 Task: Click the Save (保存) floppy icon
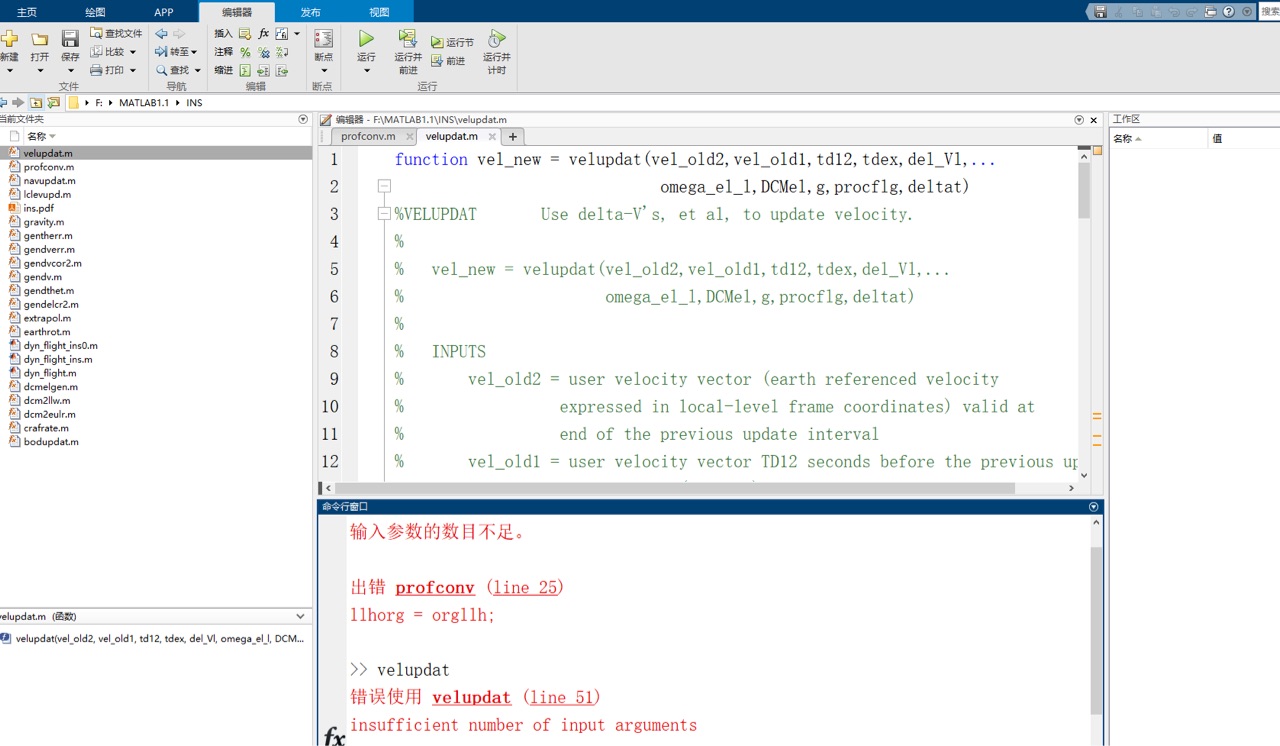pos(70,38)
